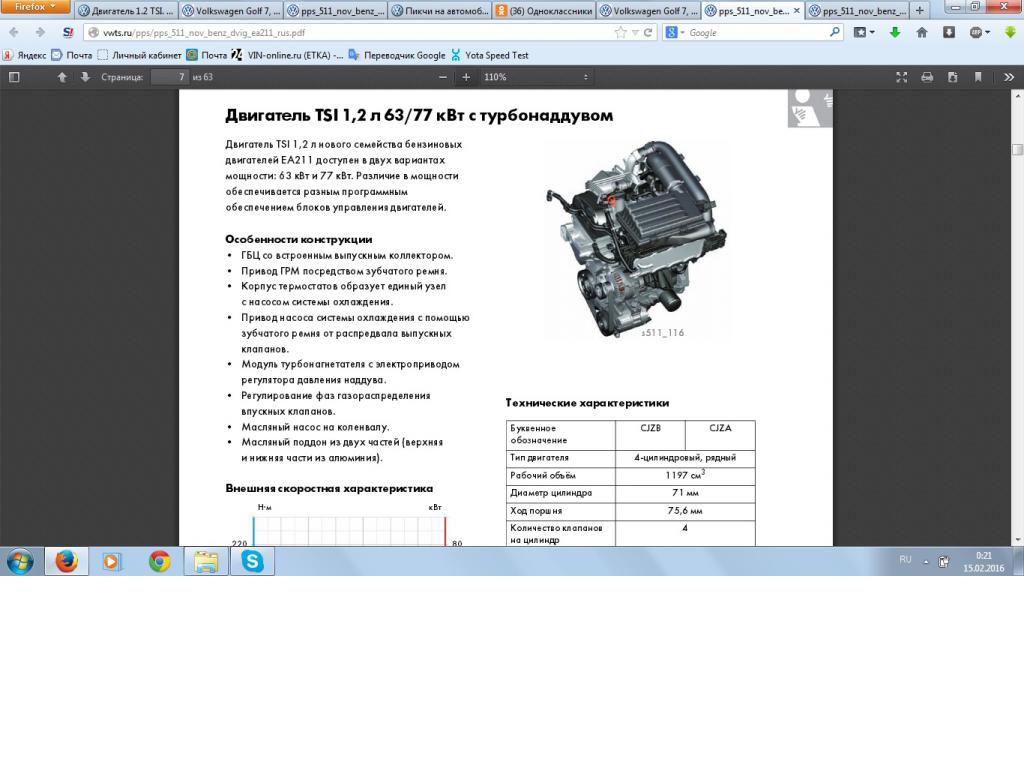
Task: Open the bookmarks menu toolbar icon
Action: (x=864, y=33)
